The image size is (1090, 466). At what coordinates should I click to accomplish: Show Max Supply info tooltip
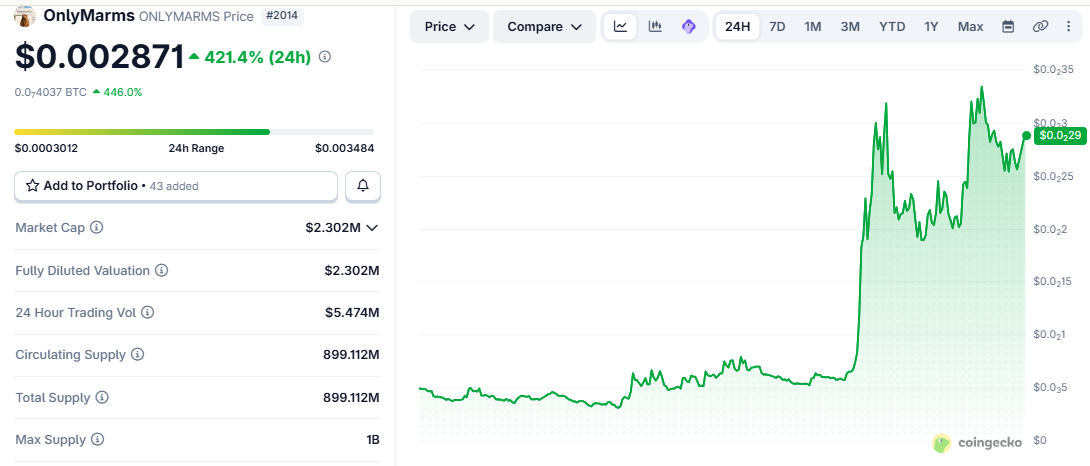click(x=97, y=440)
